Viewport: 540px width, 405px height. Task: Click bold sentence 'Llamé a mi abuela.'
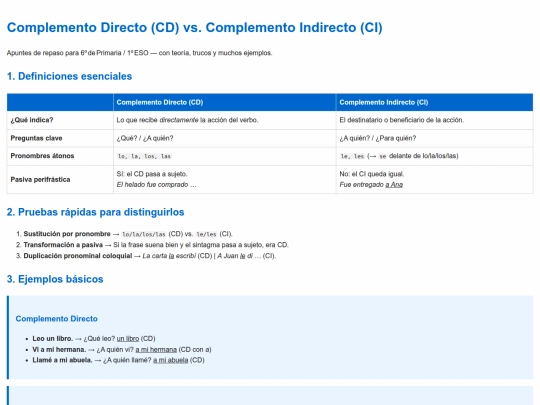(x=62, y=360)
